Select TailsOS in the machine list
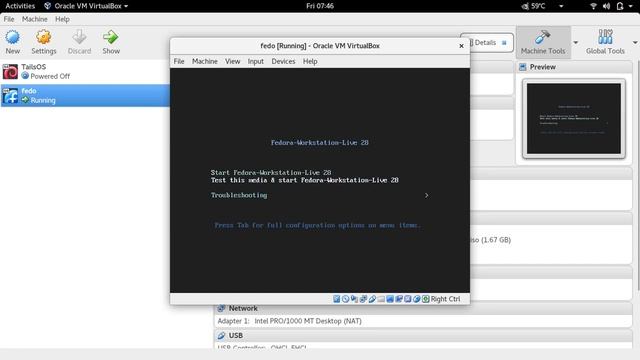This screenshot has width=640, height=360. 85,71
